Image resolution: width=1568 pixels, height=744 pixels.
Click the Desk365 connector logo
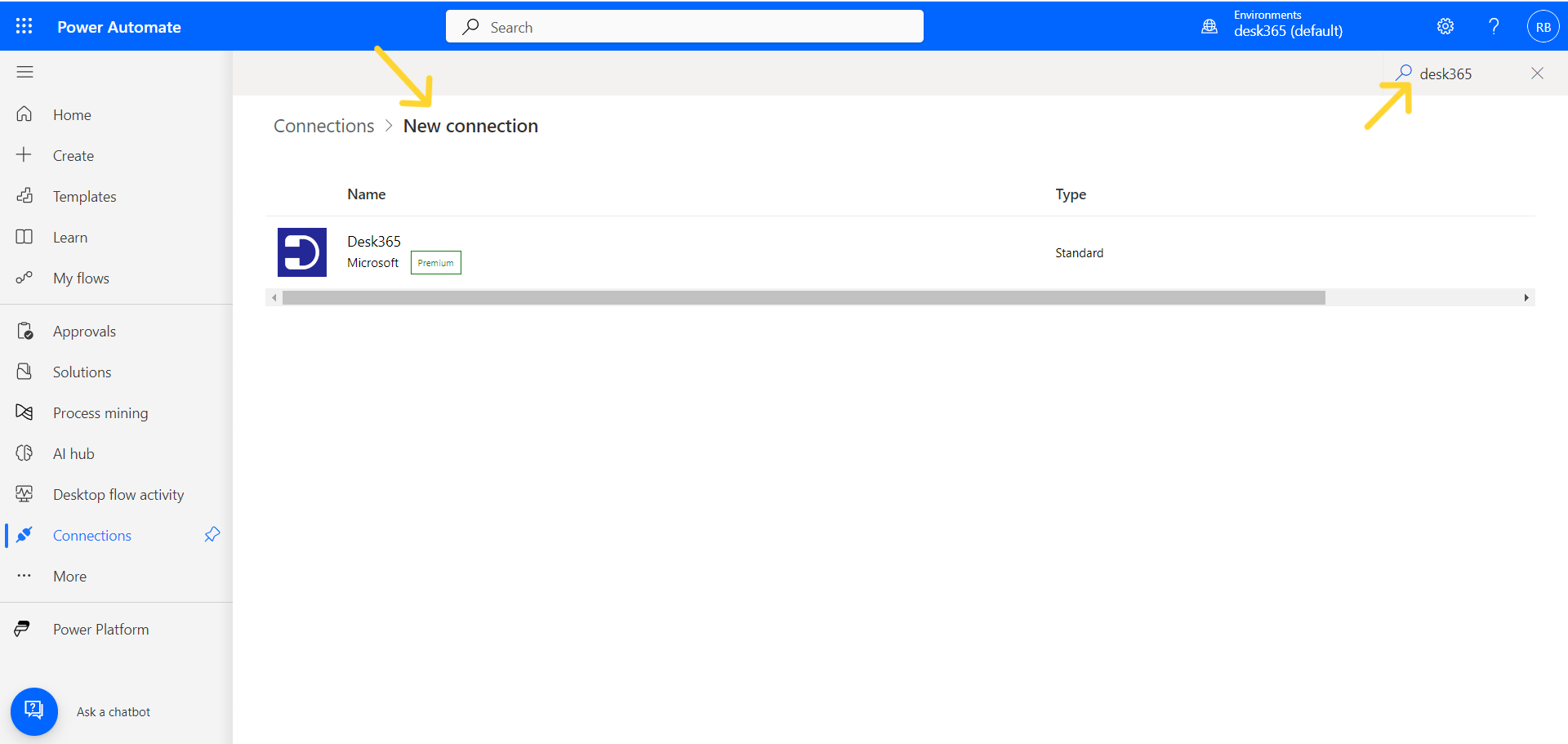pyautogui.click(x=301, y=252)
